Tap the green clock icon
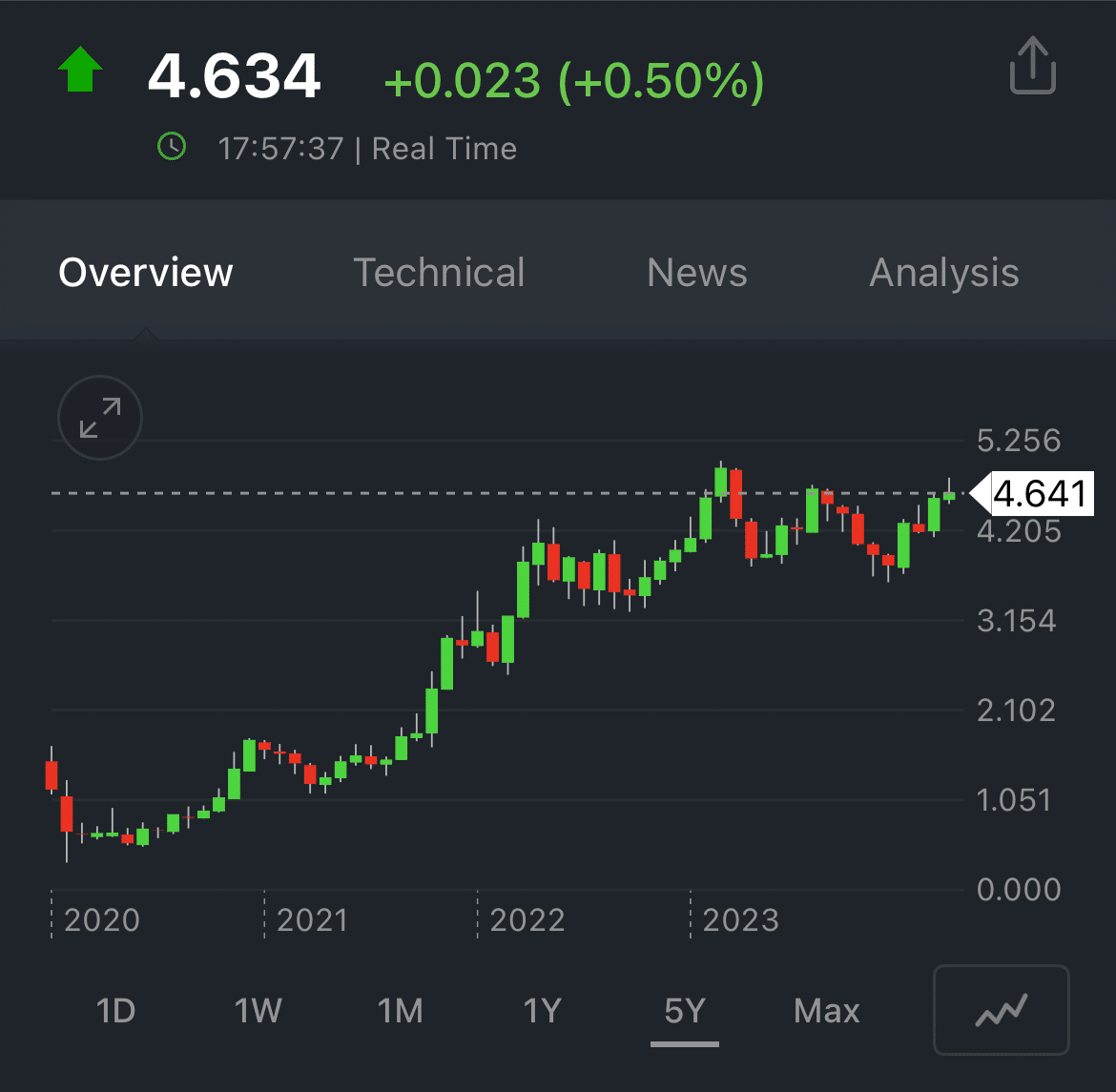1116x1092 pixels. [172, 147]
